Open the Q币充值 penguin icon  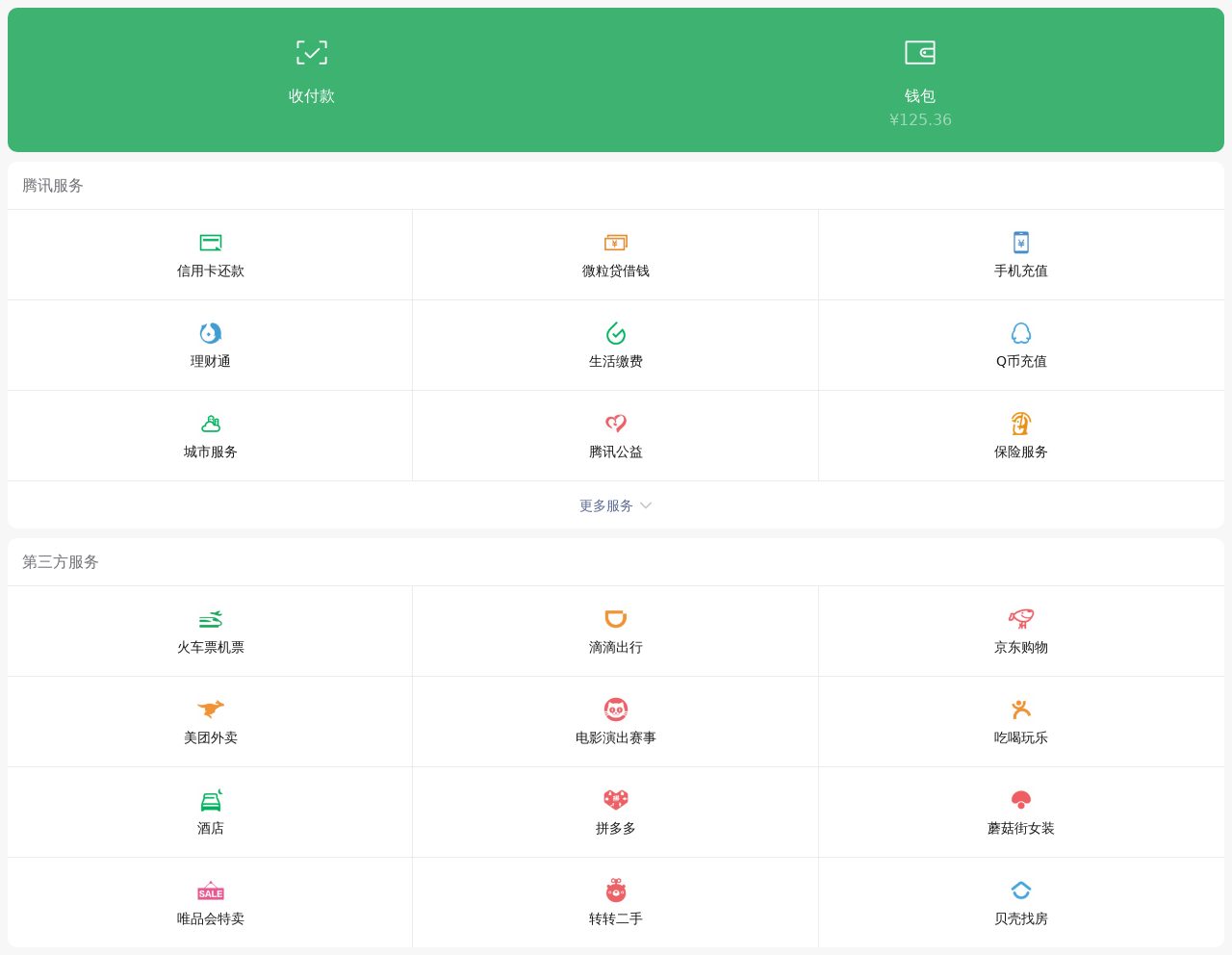tap(1021, 333)
